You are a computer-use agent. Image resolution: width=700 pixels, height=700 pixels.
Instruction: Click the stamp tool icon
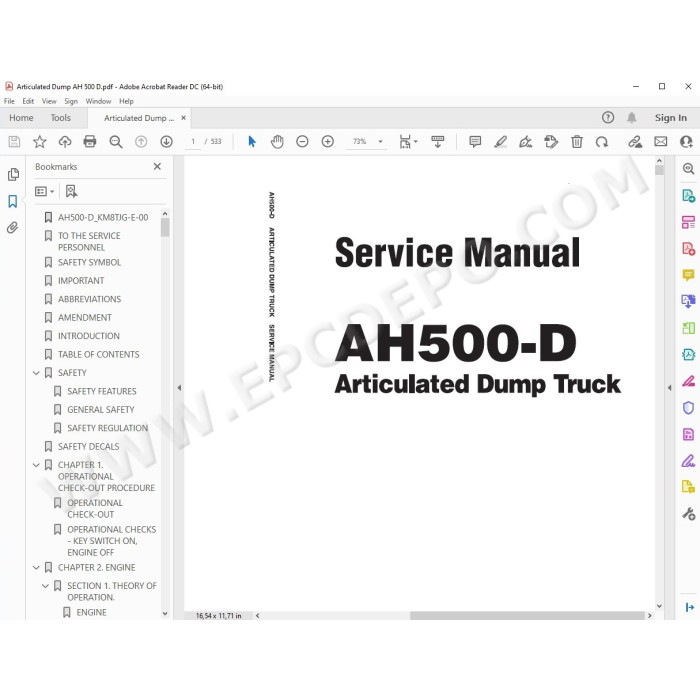[x=551, y=142]
